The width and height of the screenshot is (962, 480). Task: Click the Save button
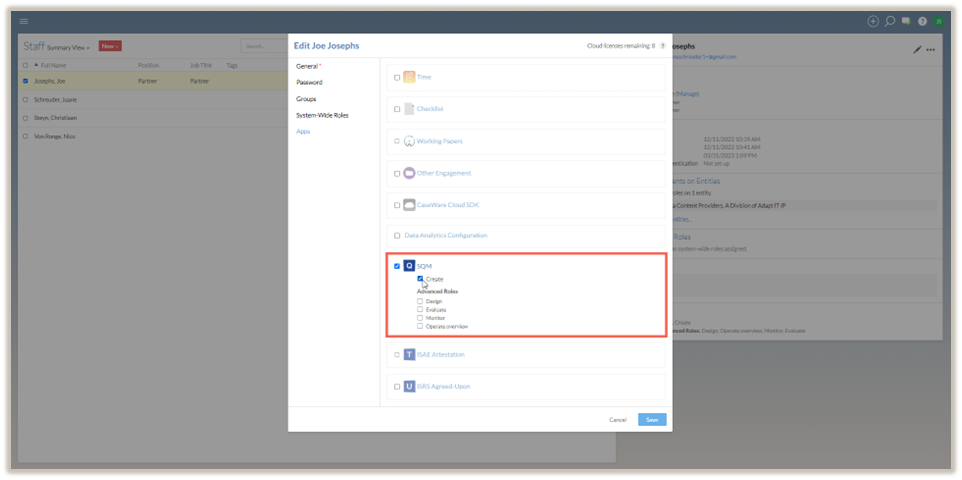652,420
